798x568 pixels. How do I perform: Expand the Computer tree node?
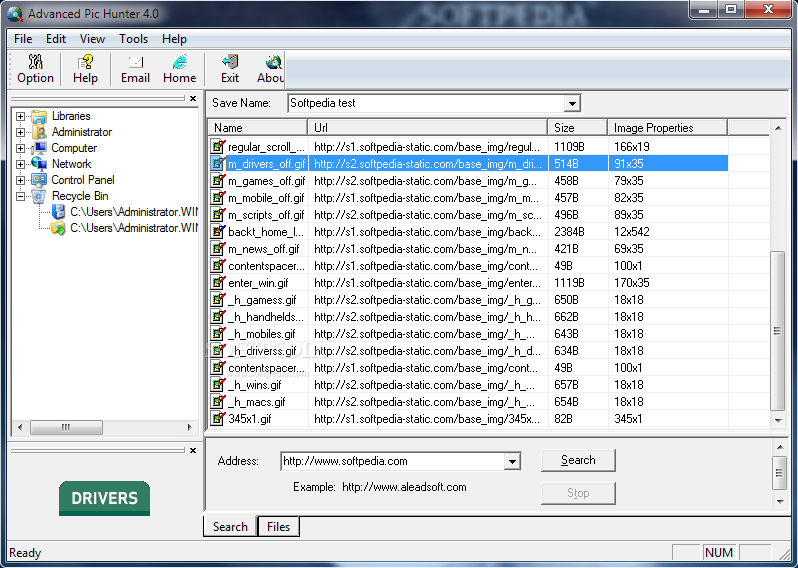(20, 149)
